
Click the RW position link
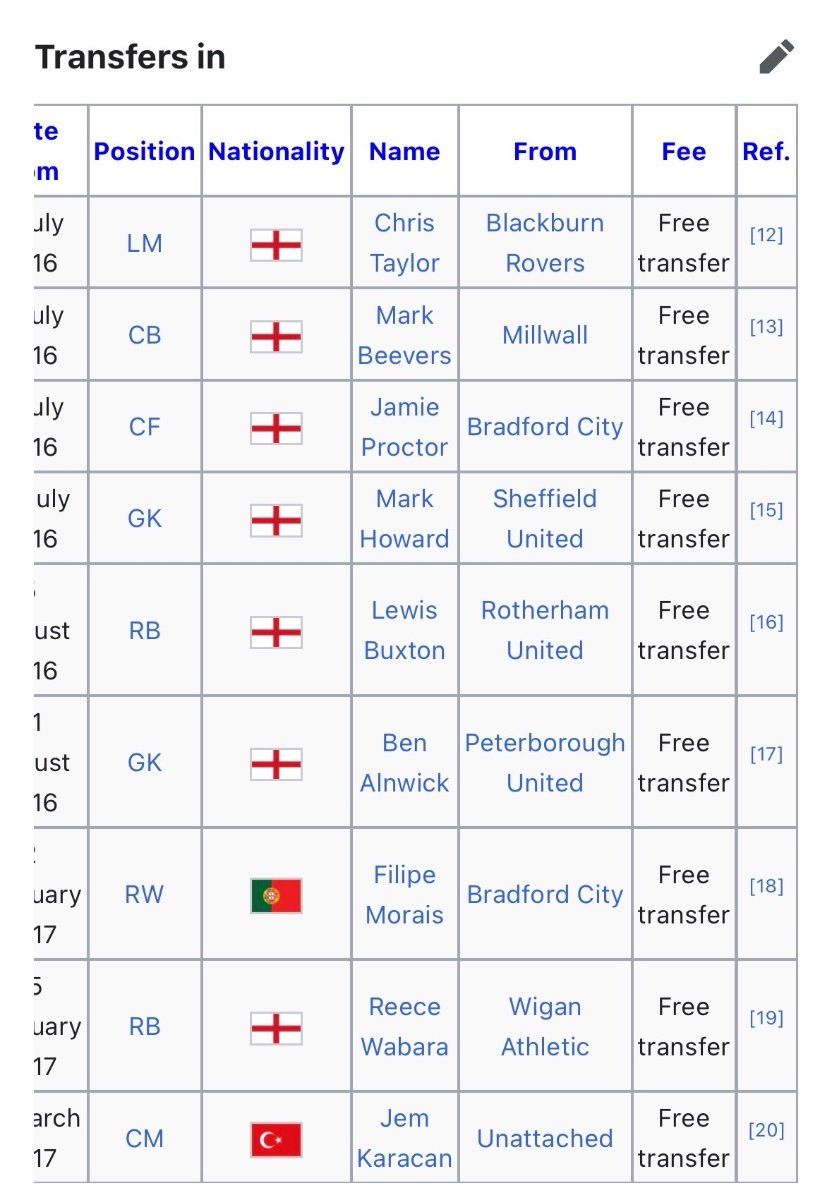tap(144, 895)
